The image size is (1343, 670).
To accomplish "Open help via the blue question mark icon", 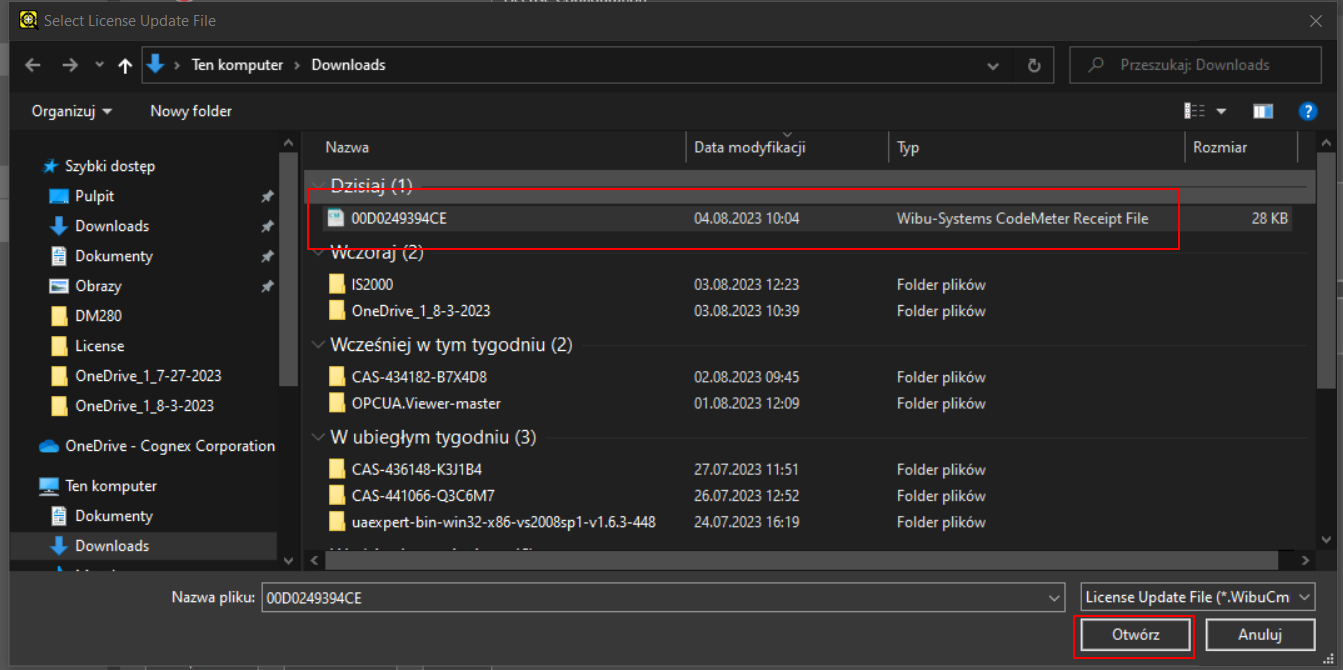I will [x=1308, y=111].
